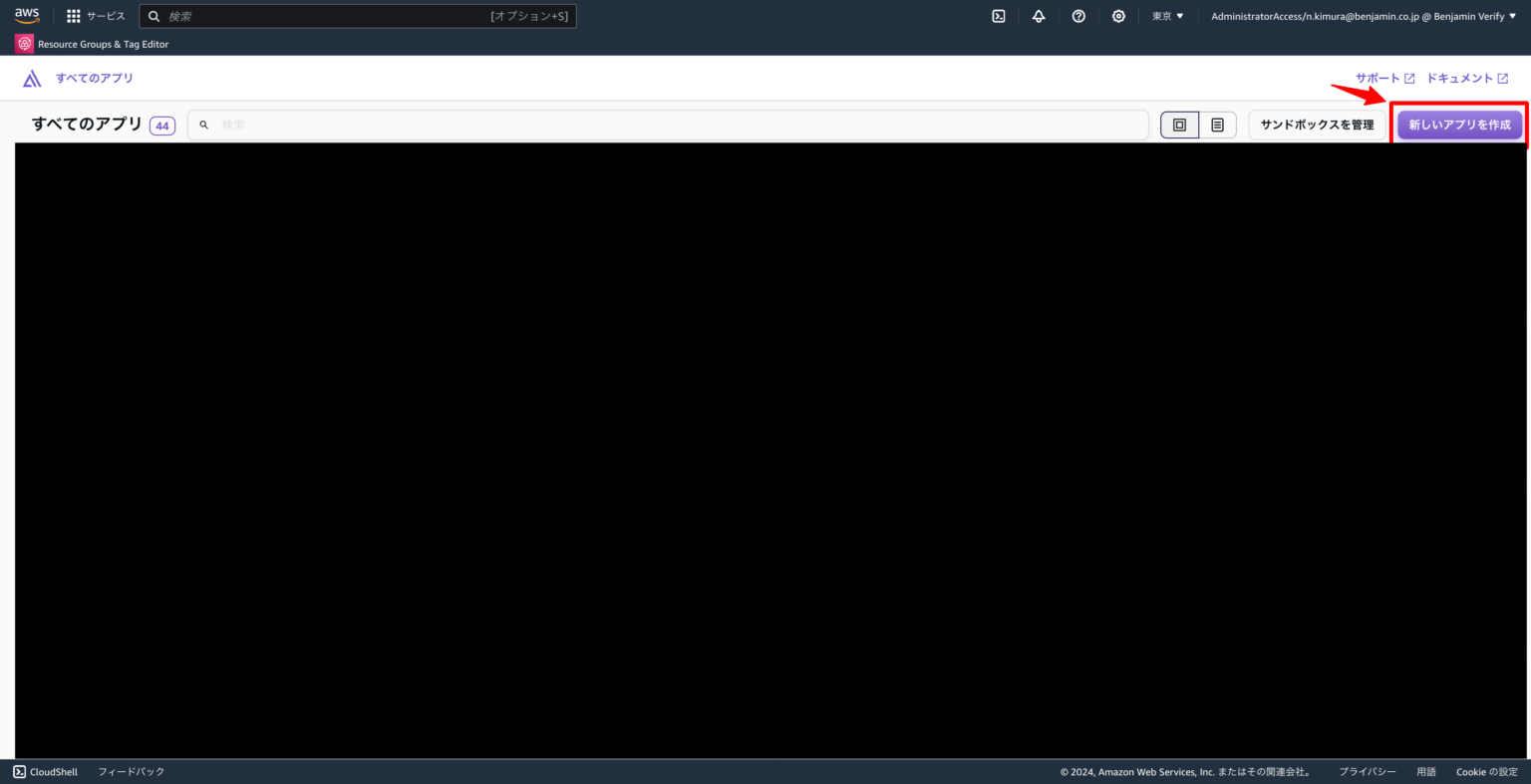
Task: Open the notifications bell
Action: point(1038,15)
